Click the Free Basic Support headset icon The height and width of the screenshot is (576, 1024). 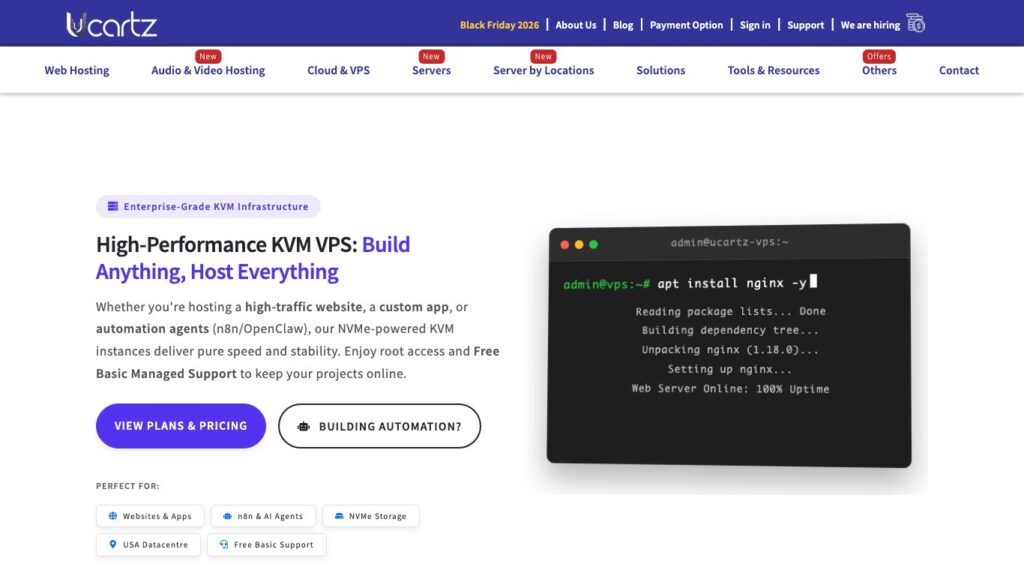(224, 545)
